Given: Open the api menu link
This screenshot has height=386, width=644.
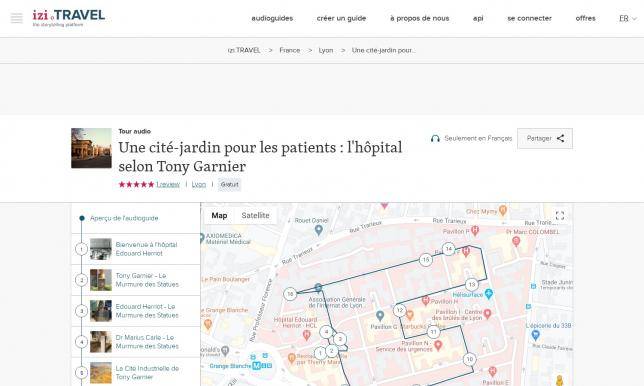Looking at the screenshot, I should tap(478, 18).
